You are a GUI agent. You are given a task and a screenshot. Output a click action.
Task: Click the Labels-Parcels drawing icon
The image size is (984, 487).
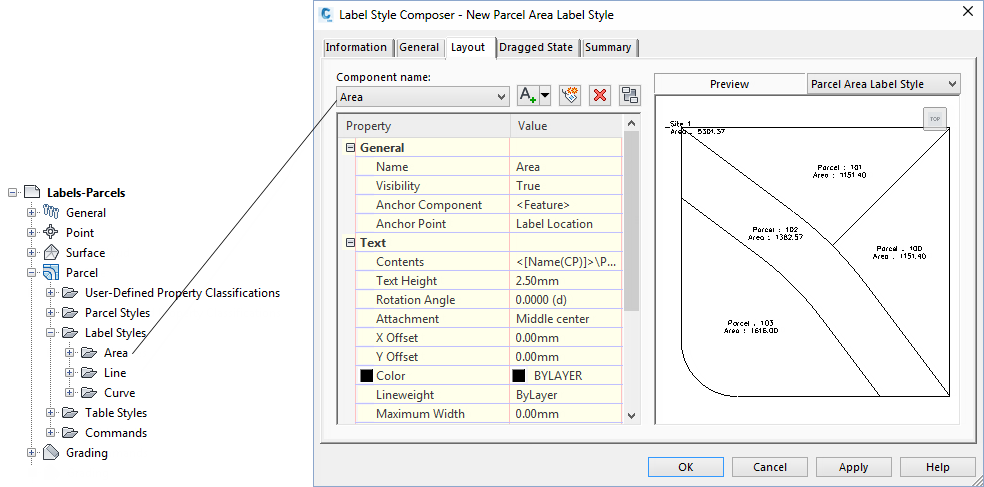(32, 193)
